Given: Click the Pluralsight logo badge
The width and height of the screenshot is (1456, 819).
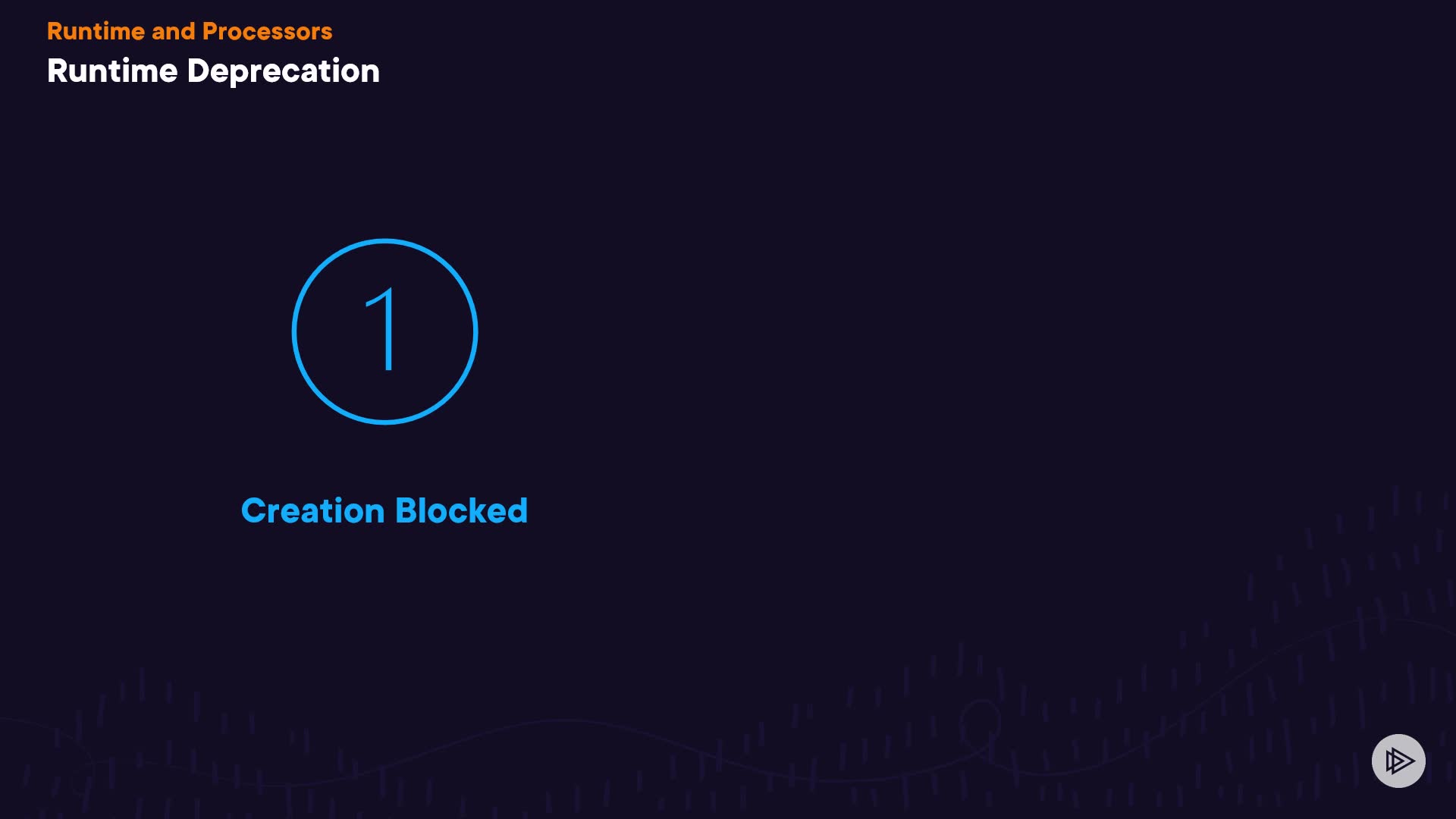Looking at the screenshot, I should click(1398, 761).
